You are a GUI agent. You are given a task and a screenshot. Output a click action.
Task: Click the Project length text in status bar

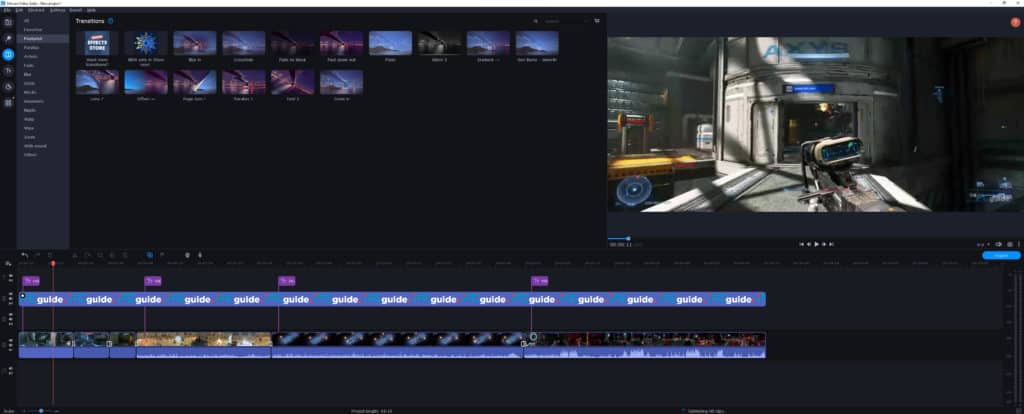pyautogui.click(x=372, y=411)
